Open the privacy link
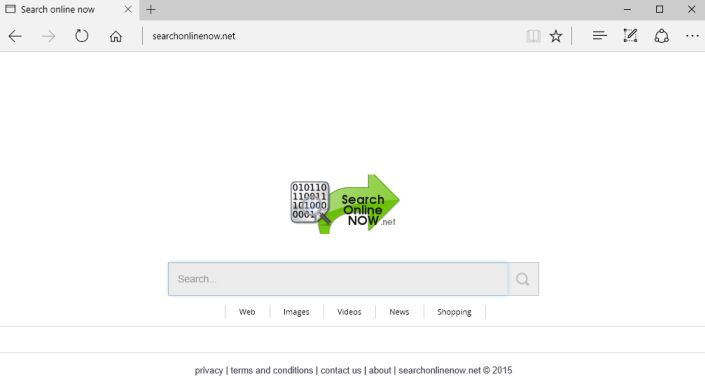705x391 pixels. 209,370
